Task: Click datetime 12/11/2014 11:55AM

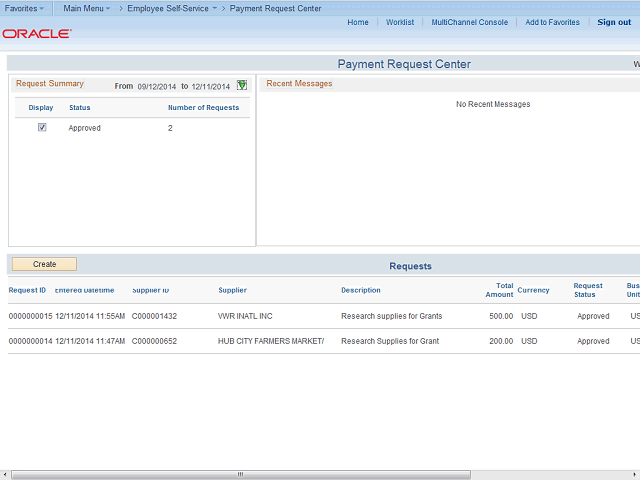Action: pyautogui.click(x=90, y=316)
